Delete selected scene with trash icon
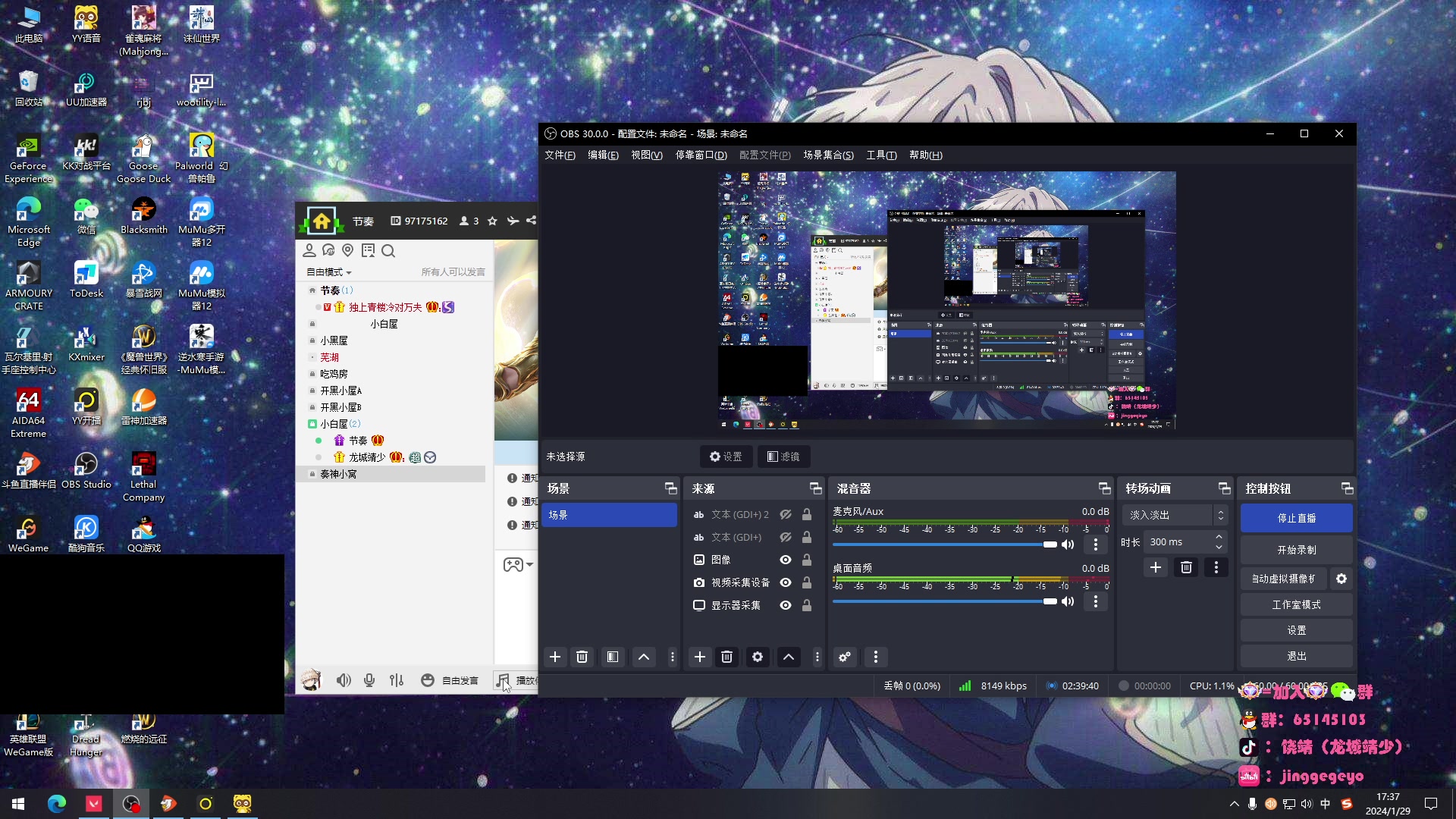 (582, 657)
